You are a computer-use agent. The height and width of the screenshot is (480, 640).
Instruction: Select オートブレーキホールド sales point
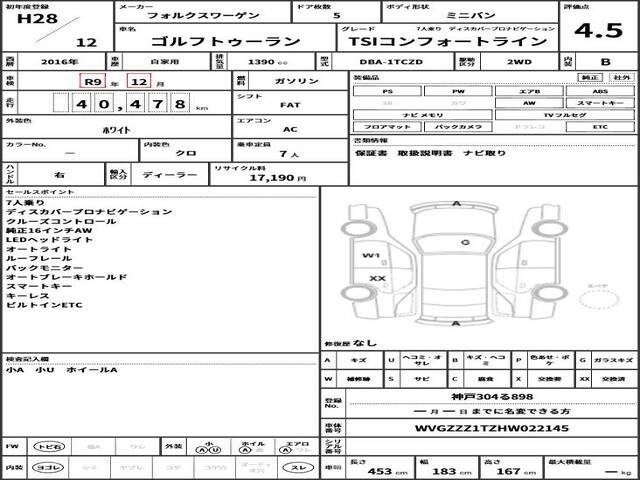point(67,277)
